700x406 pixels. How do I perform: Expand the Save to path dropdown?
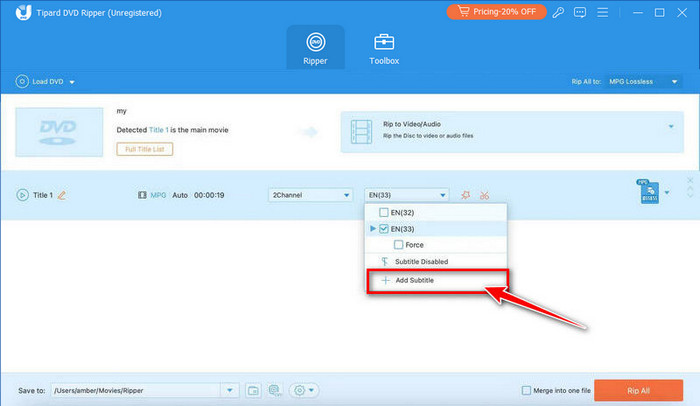pos(229,390)
